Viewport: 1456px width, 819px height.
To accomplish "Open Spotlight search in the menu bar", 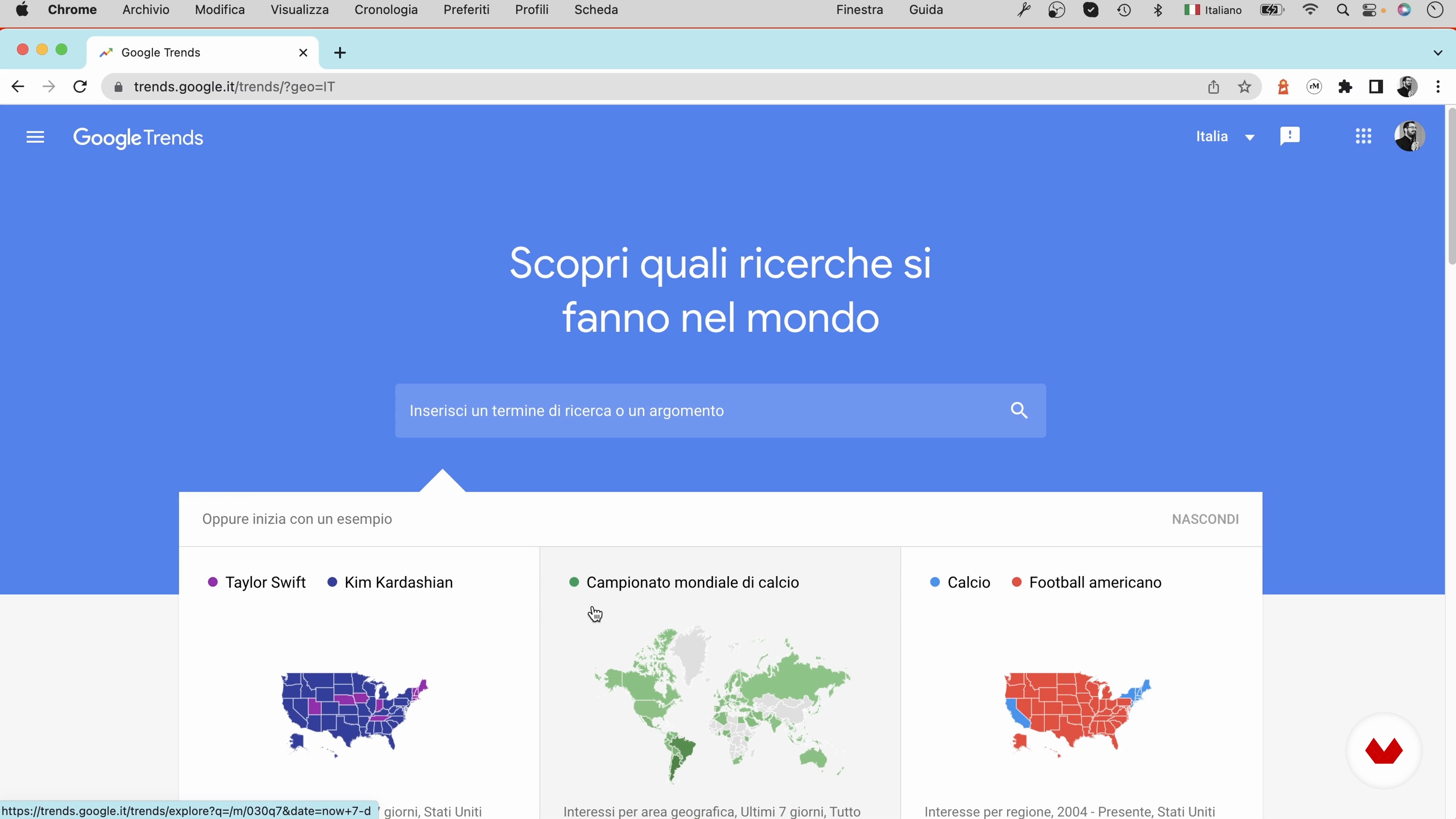I will click(x=1342, y=9).
